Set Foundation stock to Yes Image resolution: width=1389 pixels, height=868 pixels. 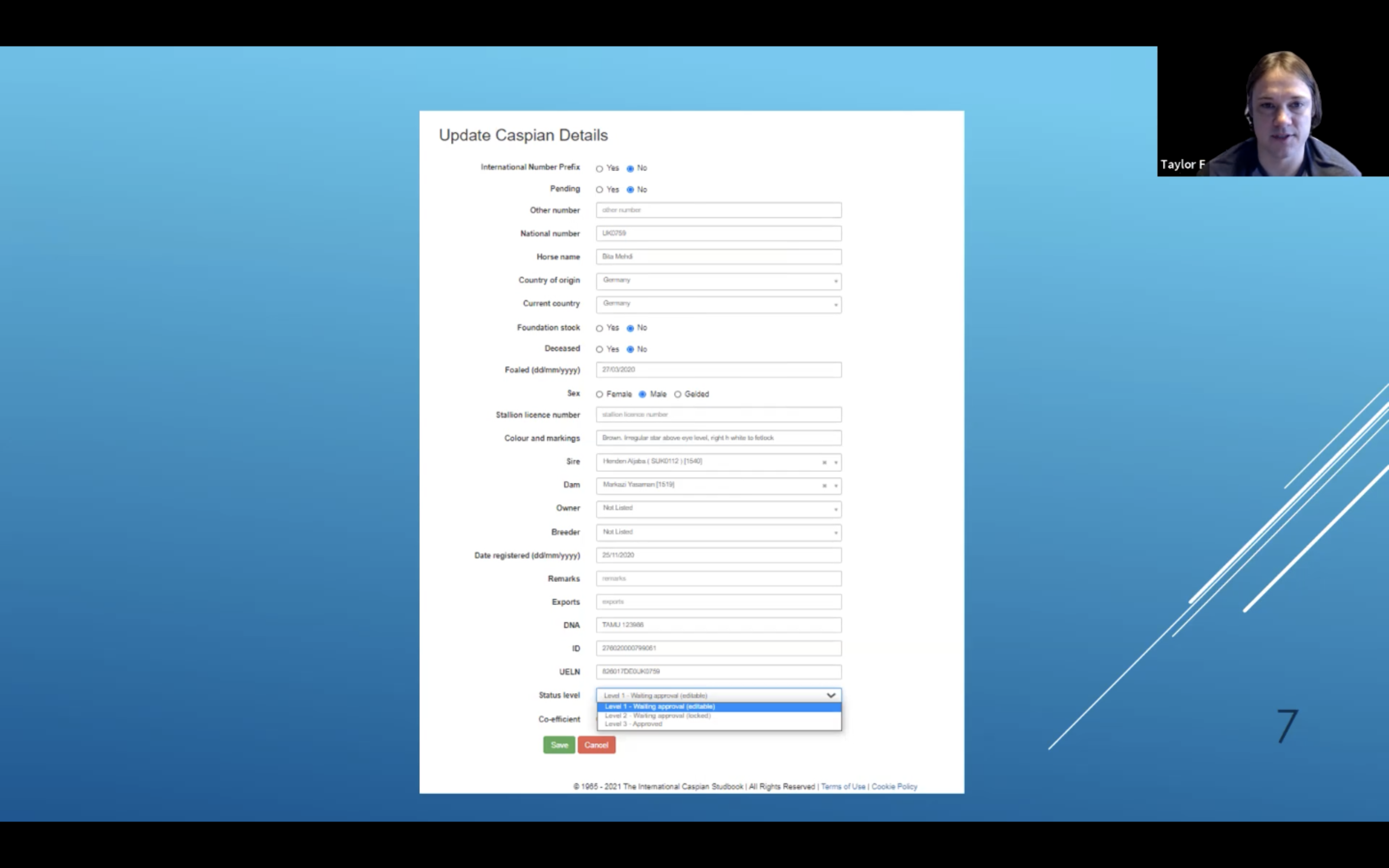599,328
